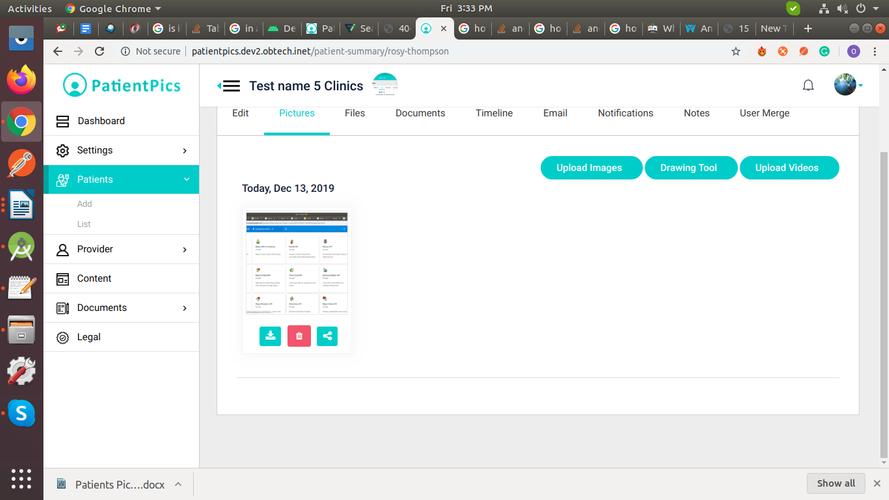The image size is (889, 500).
Task: Download the uploaded picture
Action: pos(270,336)
